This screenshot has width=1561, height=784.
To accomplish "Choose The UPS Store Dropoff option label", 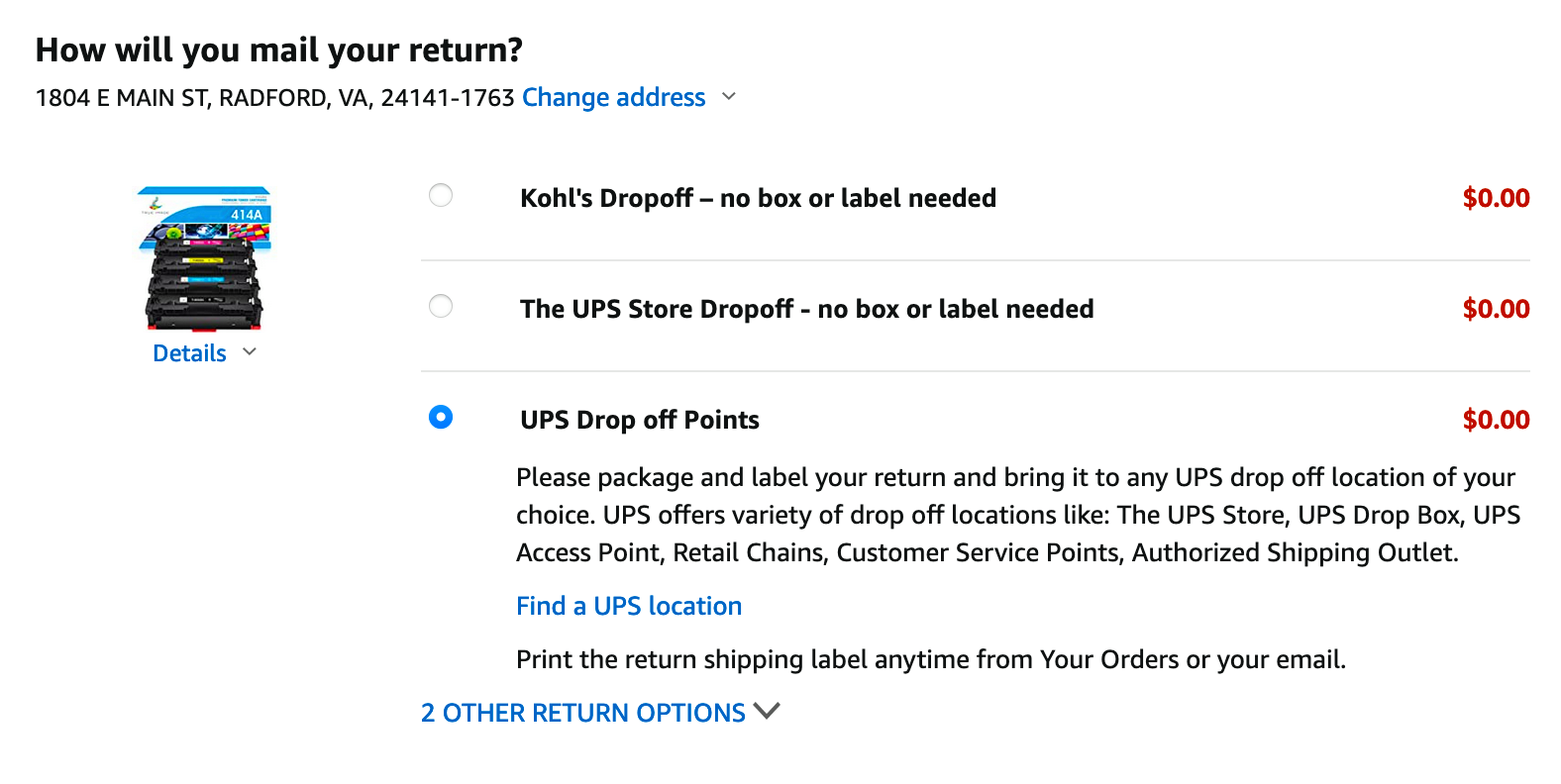I will [x=806, y=309].
